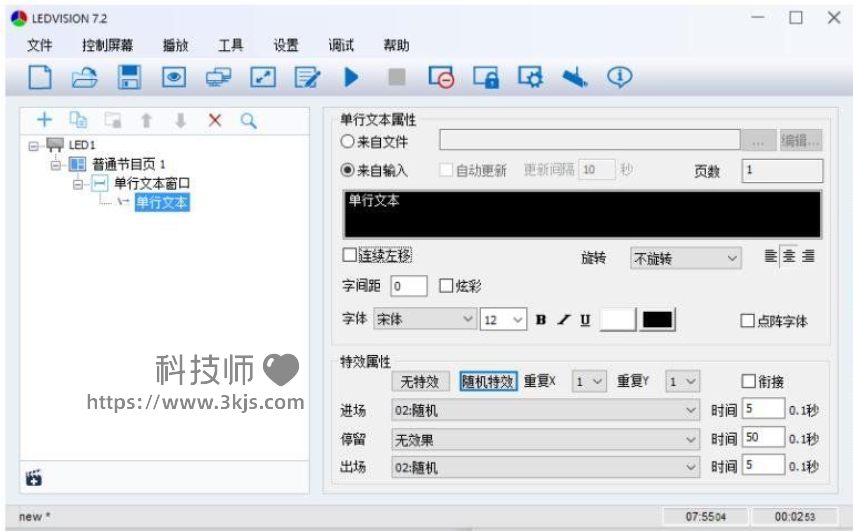Open the 文件 menu
Screen dimensions: 853x531
[40, 45]
